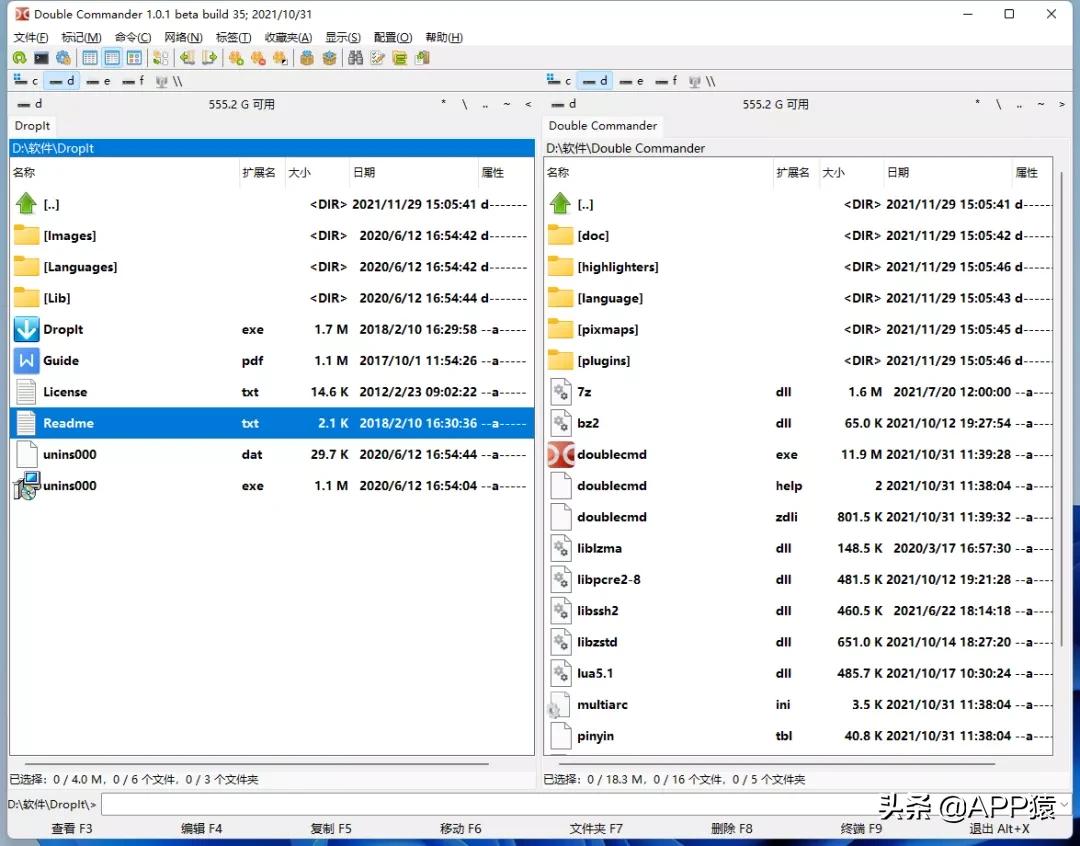
Task: Toggle brief list view mode
Action: coord(90,58)
